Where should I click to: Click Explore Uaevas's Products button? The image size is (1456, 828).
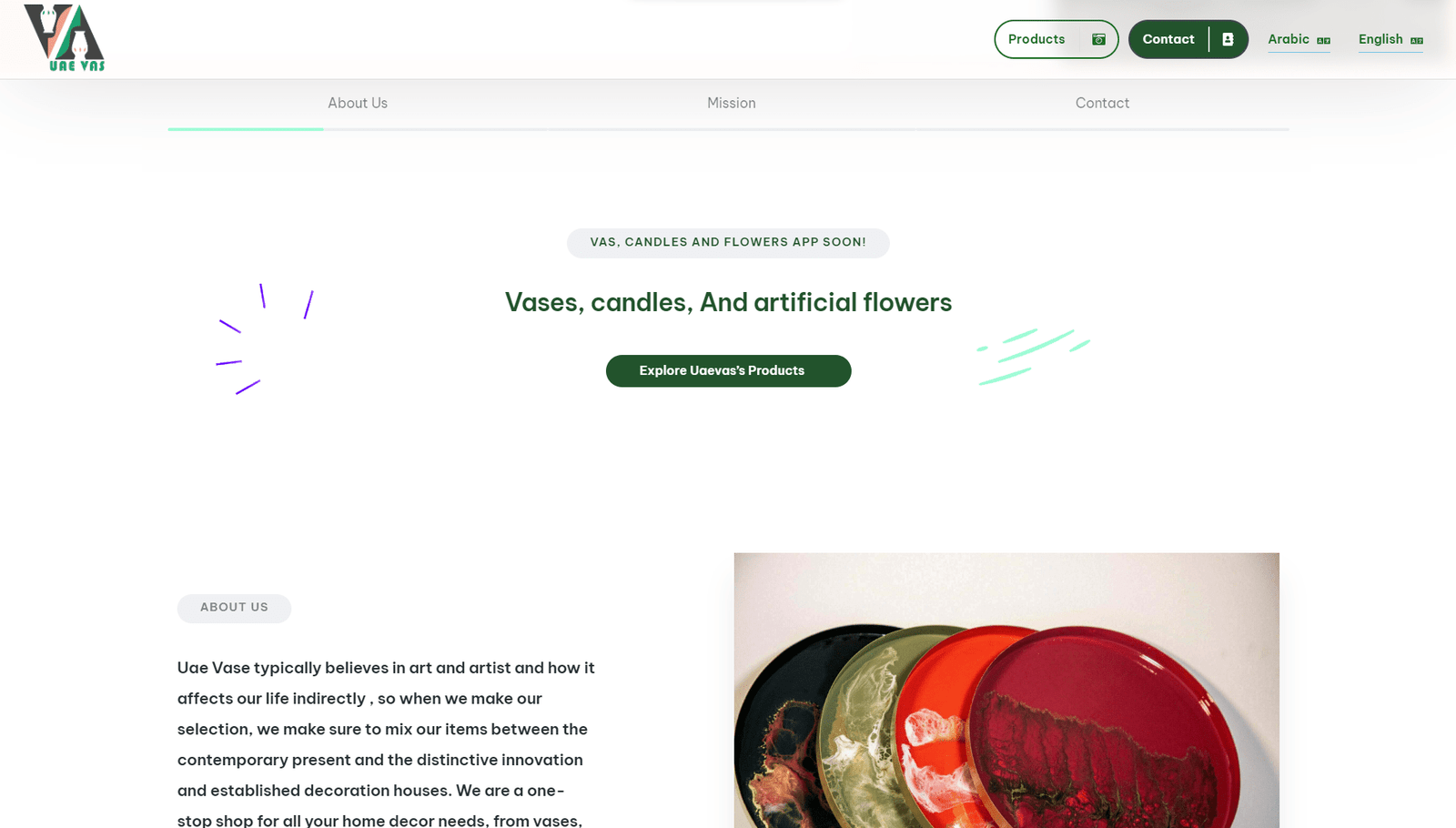729,371
